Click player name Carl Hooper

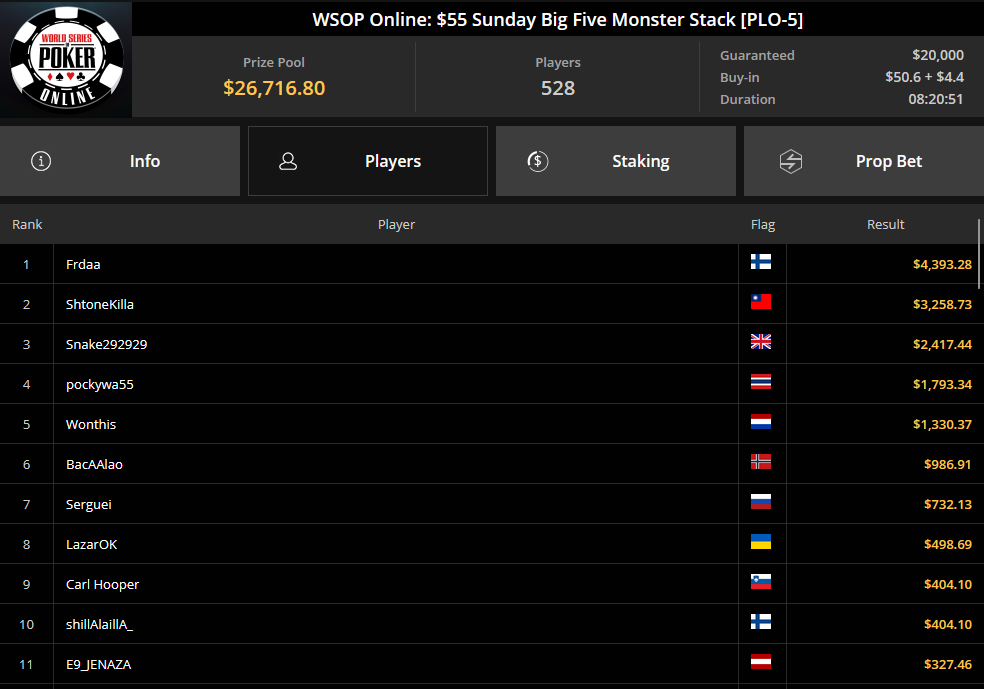click(x=102, y=584)
